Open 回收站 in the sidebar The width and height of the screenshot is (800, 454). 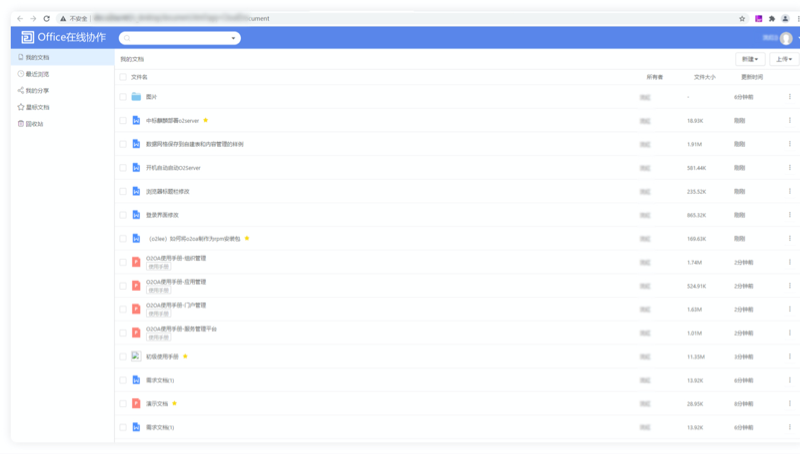[33, 124]
